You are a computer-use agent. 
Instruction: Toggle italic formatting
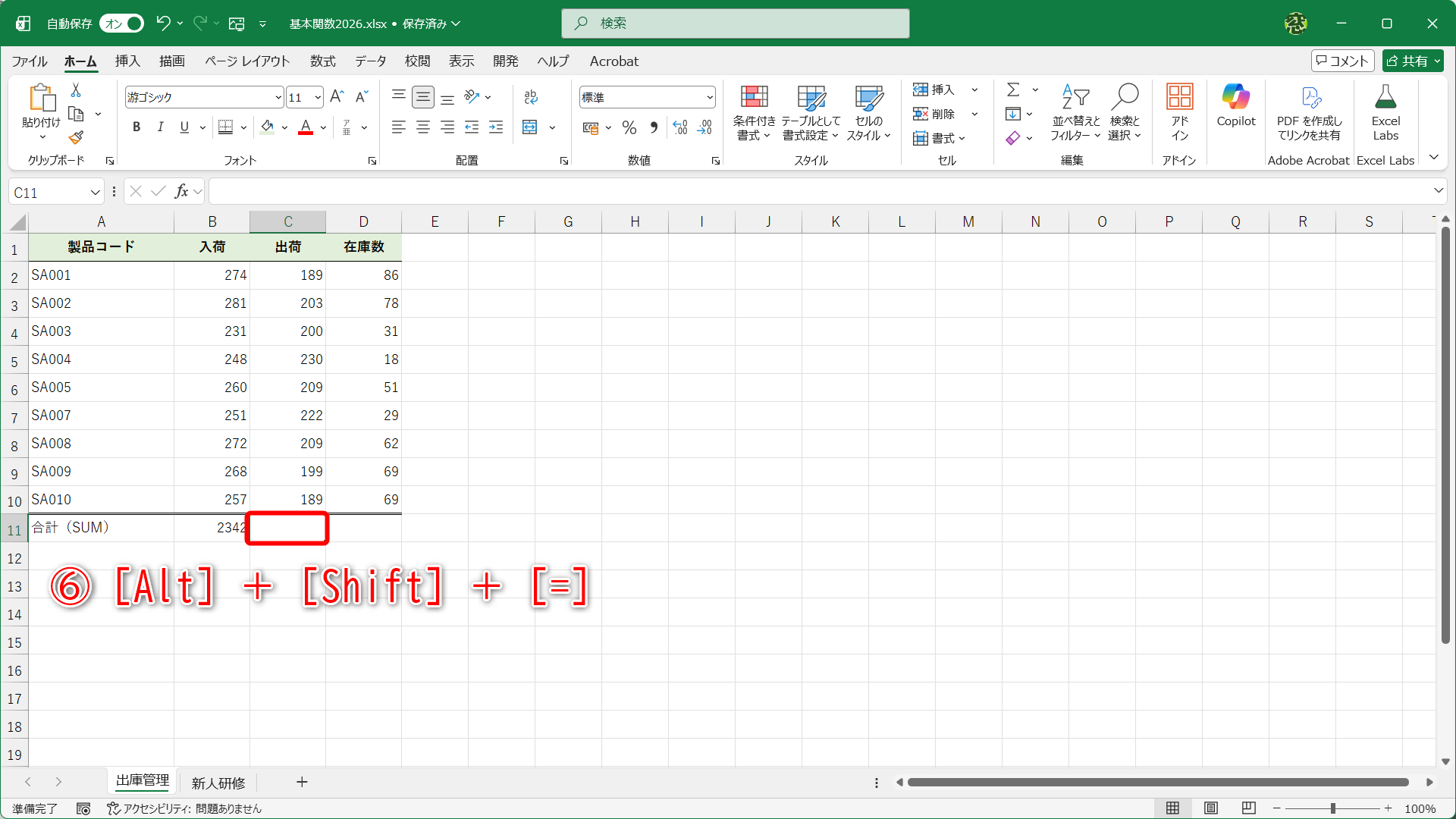[160, 127]
